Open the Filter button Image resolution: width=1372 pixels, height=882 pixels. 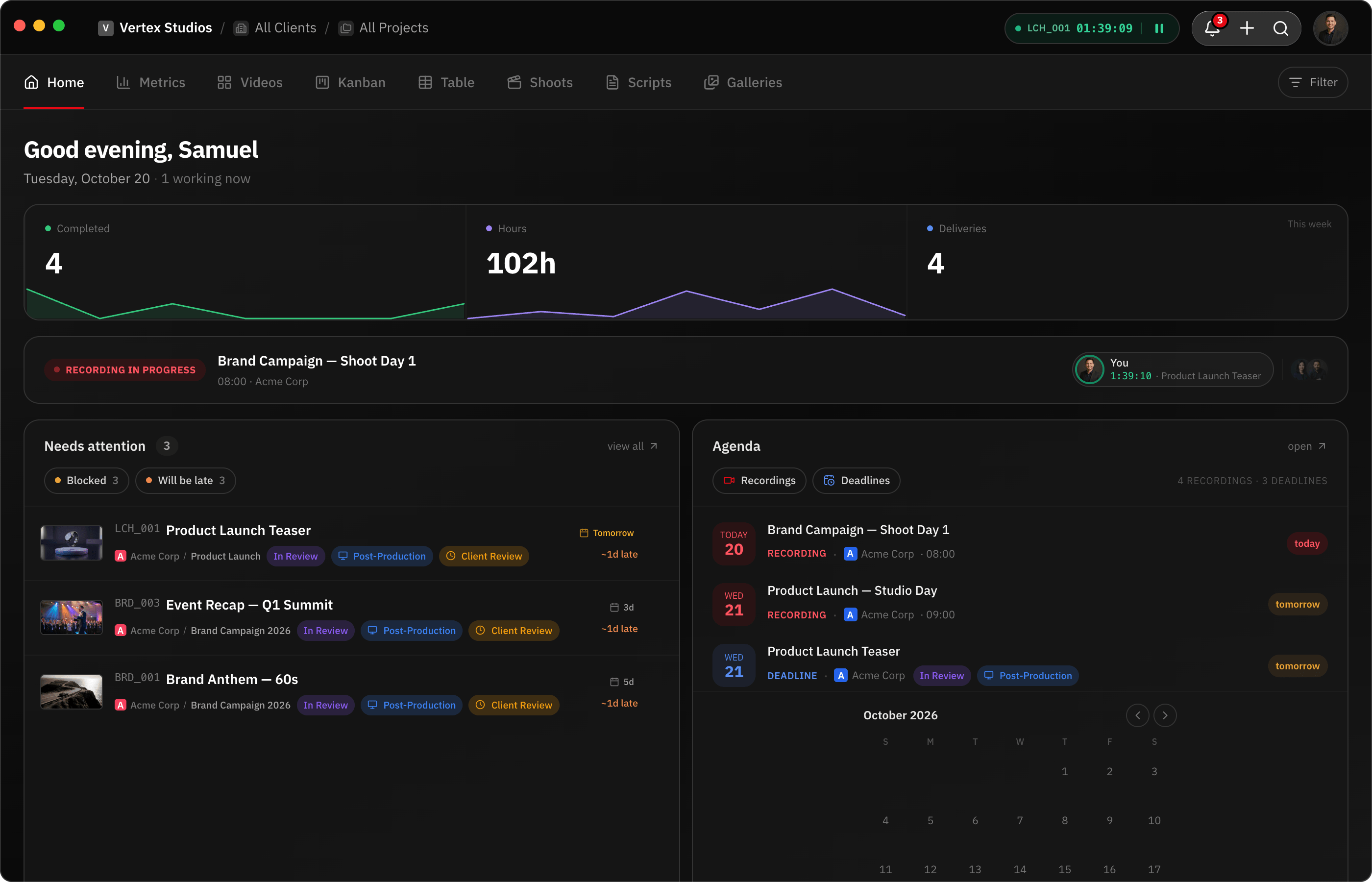tap(1312, 82)
